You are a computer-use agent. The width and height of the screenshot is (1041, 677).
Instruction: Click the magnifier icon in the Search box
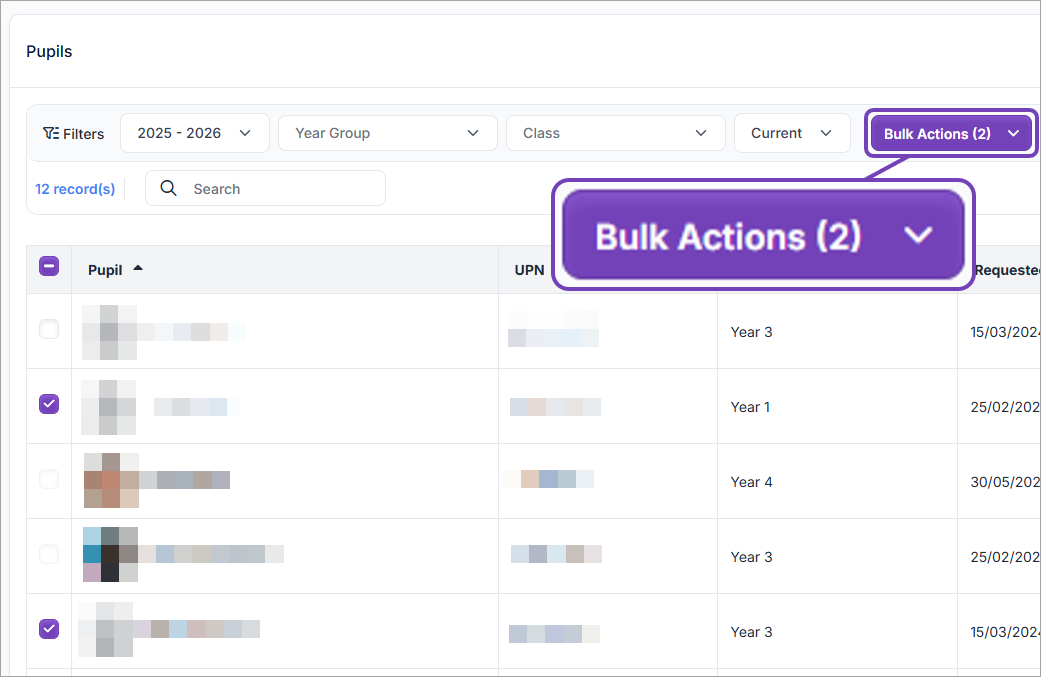click(x=168, y=189)
